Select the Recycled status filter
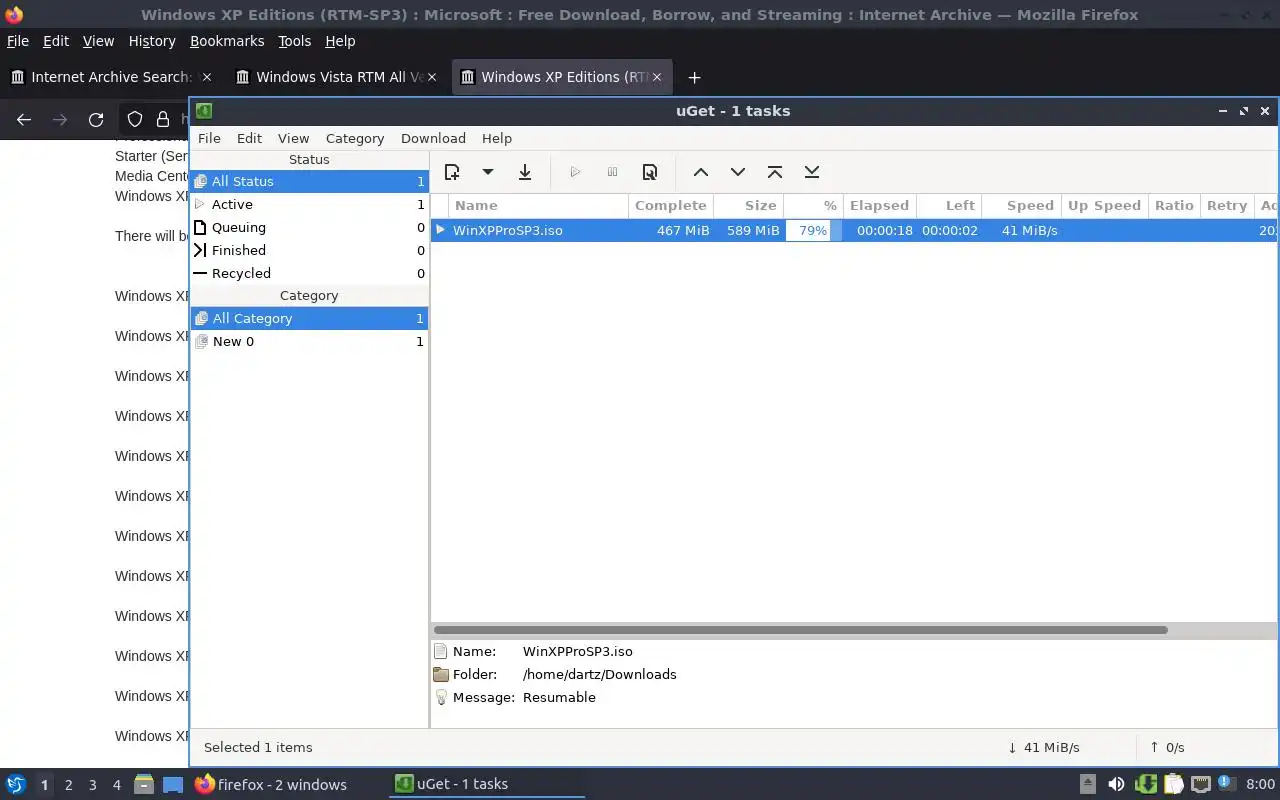The width and height of the screenshot is (1280, 800). pos(309,273)
